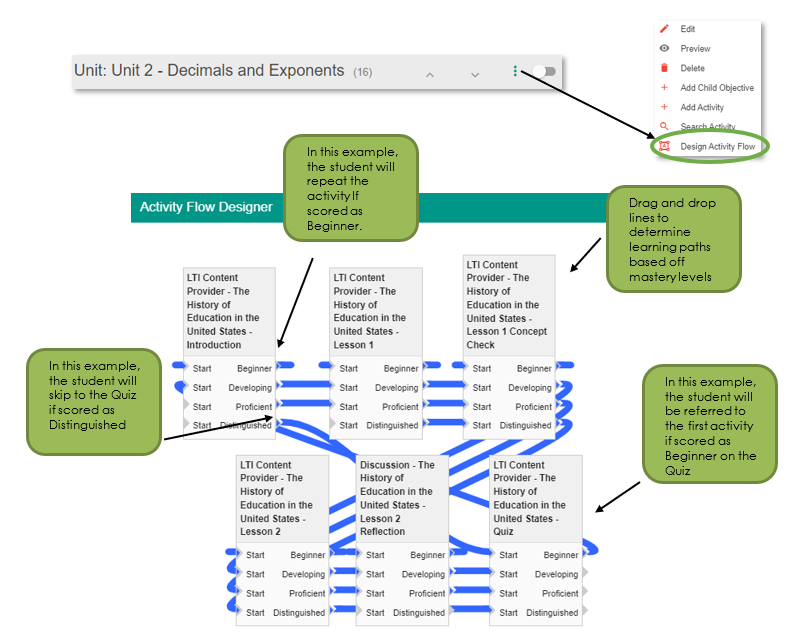This screenshot has width=794, height=637.
Task: Click the red trash Delete icon
Action: click(664, 68)
